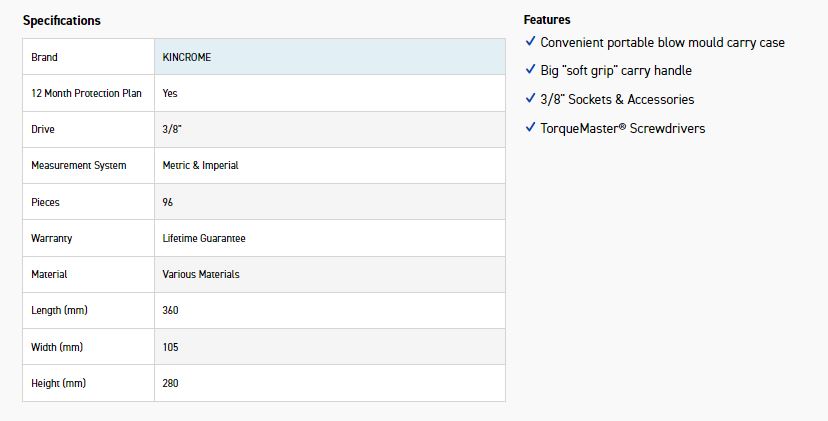Click the checkmark beside soft grip carry handle
The image size is (828, 421).
pos(530,70)
